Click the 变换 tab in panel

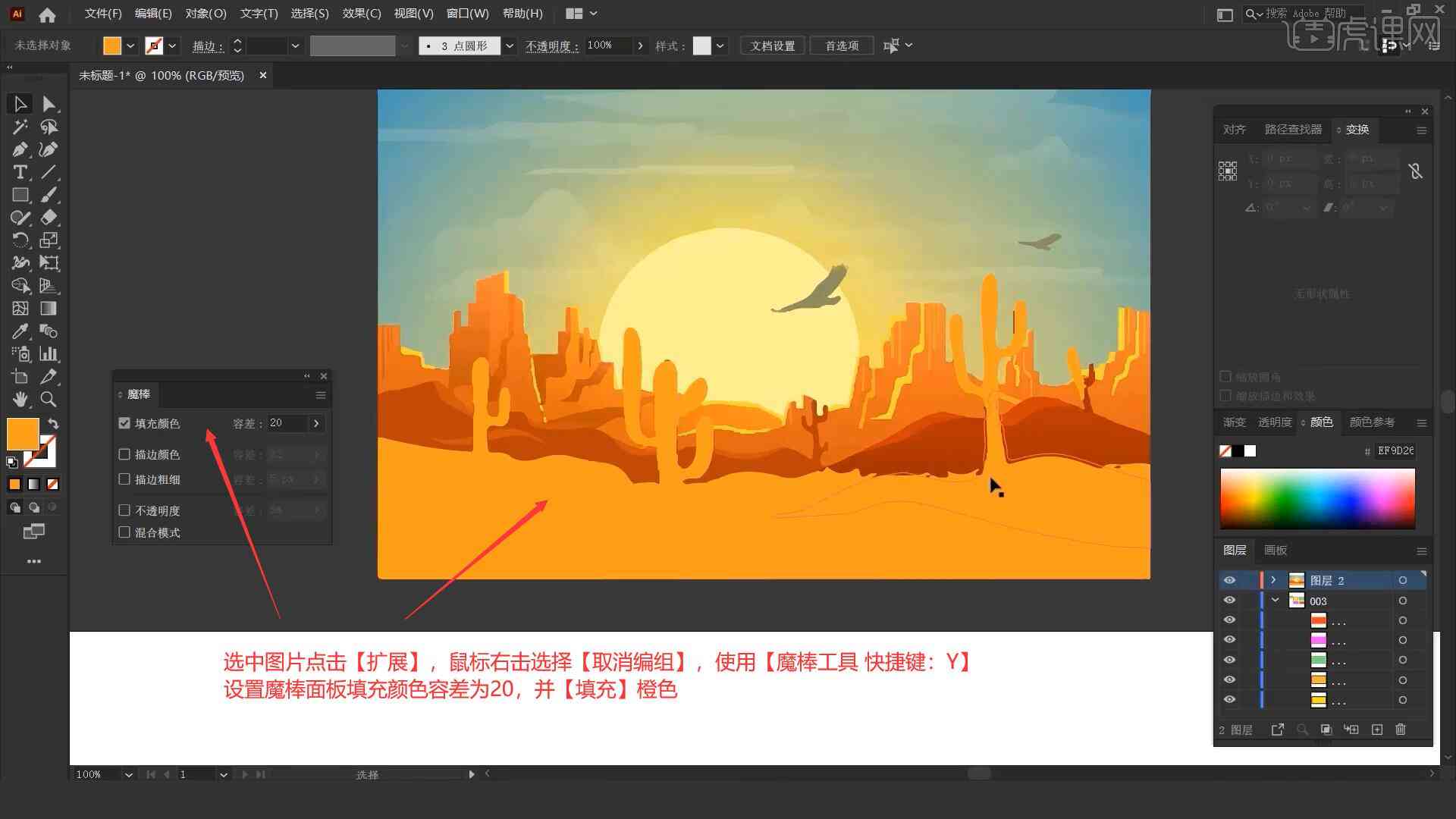[x=1355, y=128]
